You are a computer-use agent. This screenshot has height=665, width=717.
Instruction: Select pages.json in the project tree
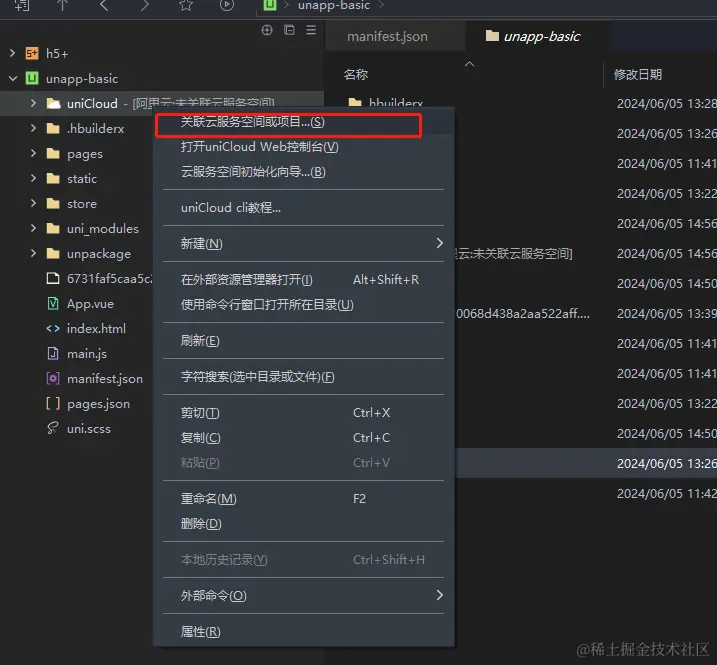(98, 404)
